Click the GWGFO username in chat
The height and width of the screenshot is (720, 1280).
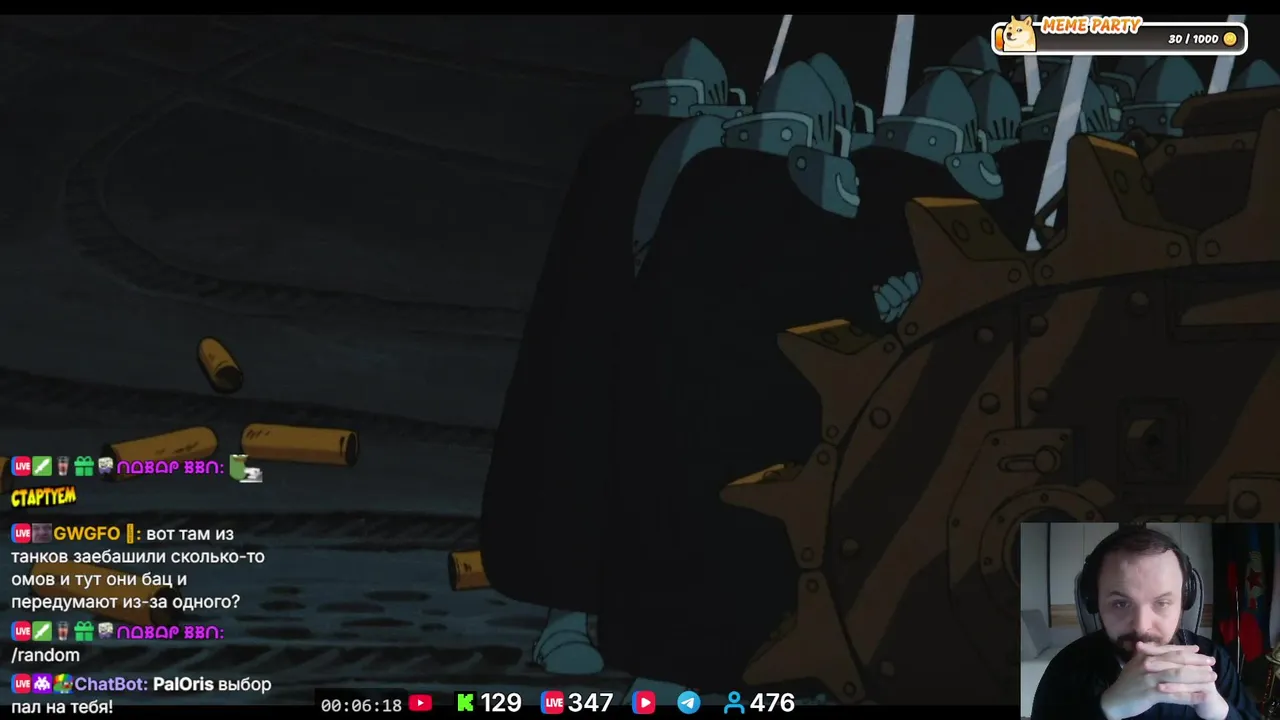coord(87,533)
